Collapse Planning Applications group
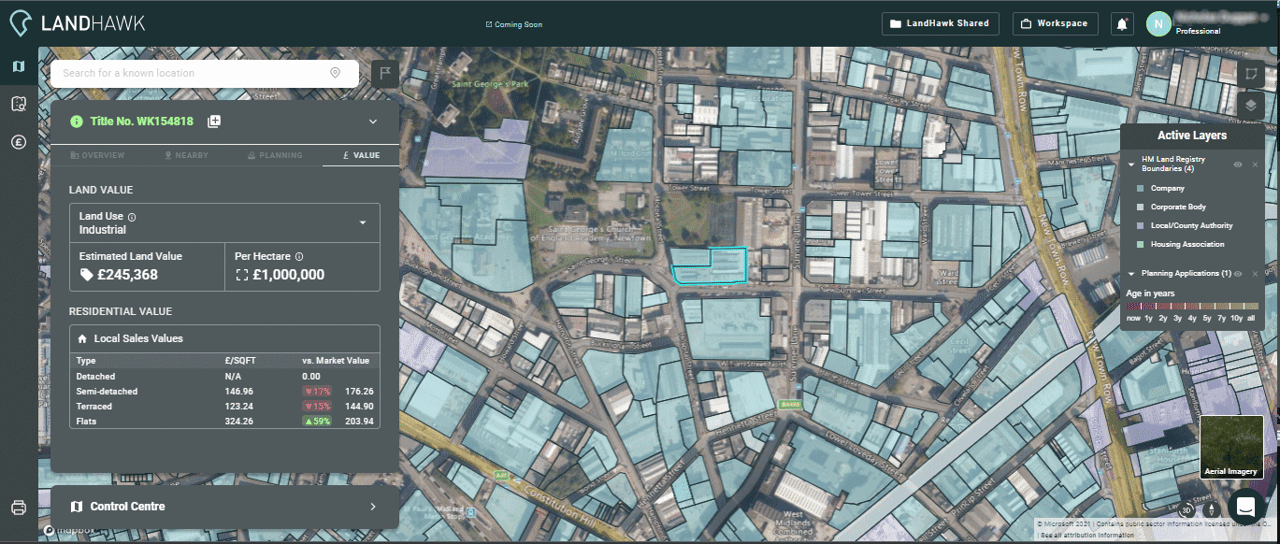 coord(1131,274)
